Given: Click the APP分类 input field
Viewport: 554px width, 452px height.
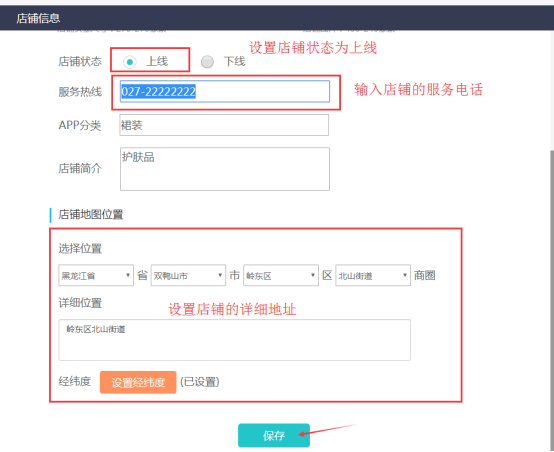Looking at the screenshot, I should click(x=224, y=125).
